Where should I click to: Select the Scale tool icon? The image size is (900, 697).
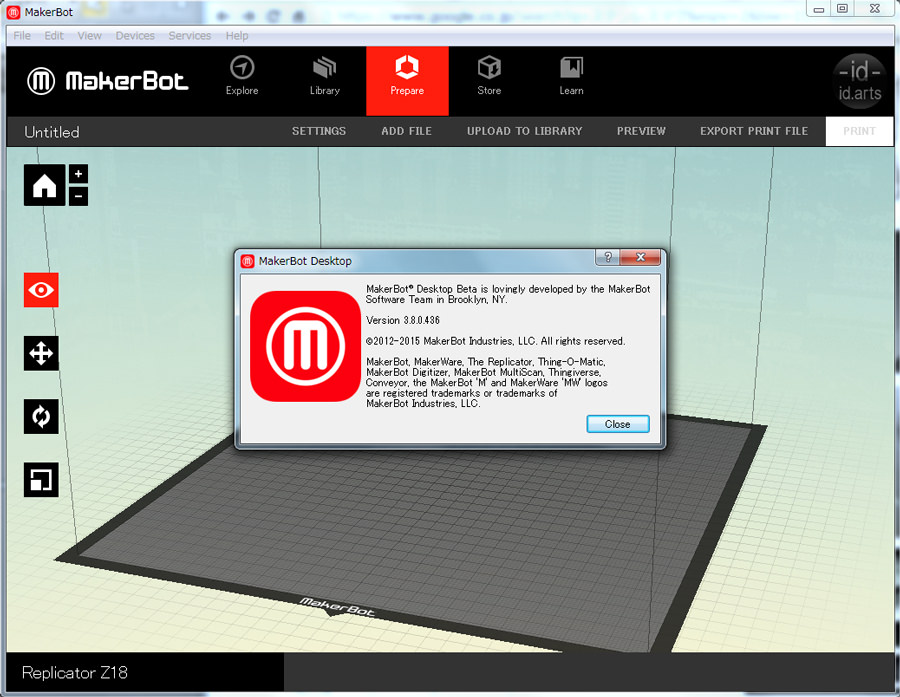[41, 480]
